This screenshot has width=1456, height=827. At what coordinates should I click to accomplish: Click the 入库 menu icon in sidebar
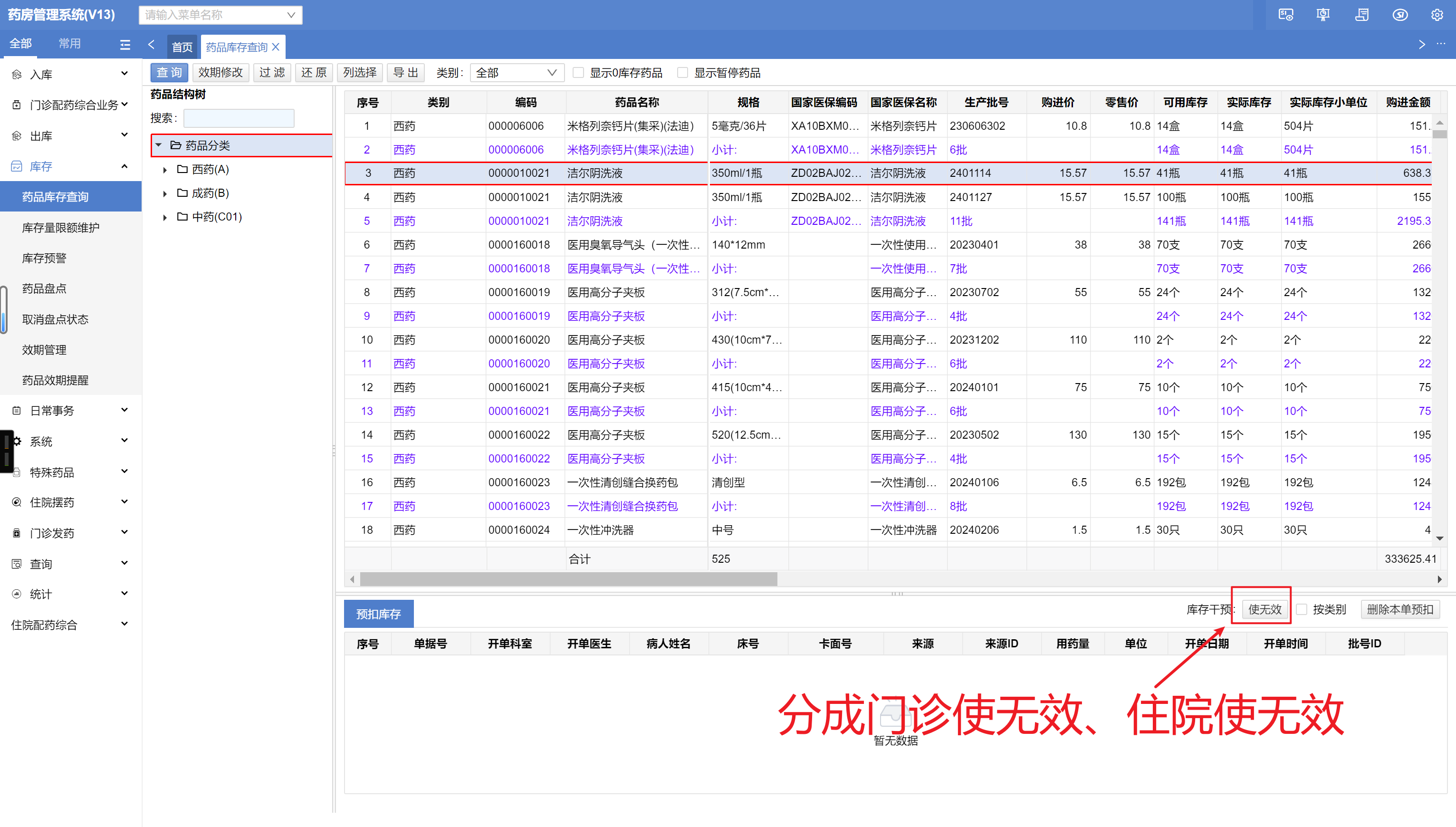pyautogui.click(x=17, y=75)
